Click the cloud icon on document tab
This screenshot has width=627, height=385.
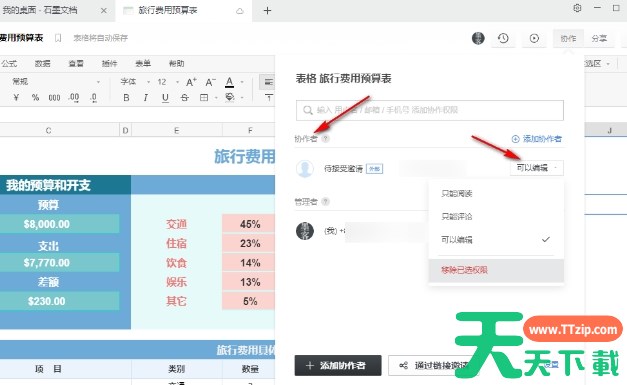point(240,11)
